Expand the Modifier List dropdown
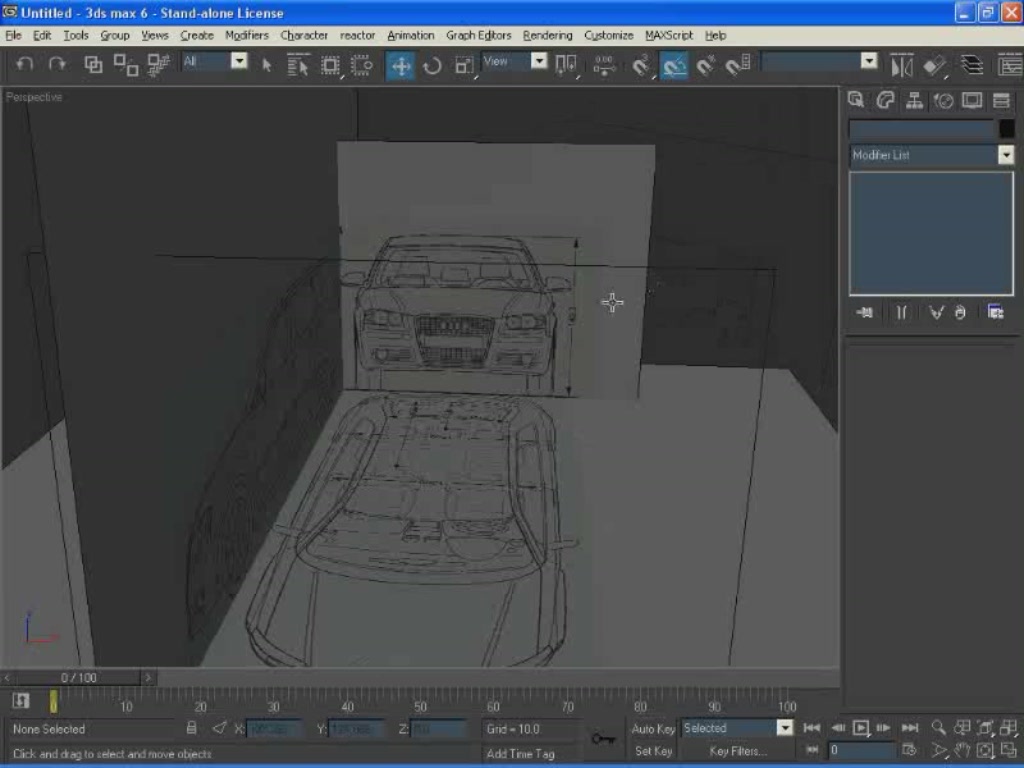1024x768 pixels. pyautogui.click(x=1005, y=155)
